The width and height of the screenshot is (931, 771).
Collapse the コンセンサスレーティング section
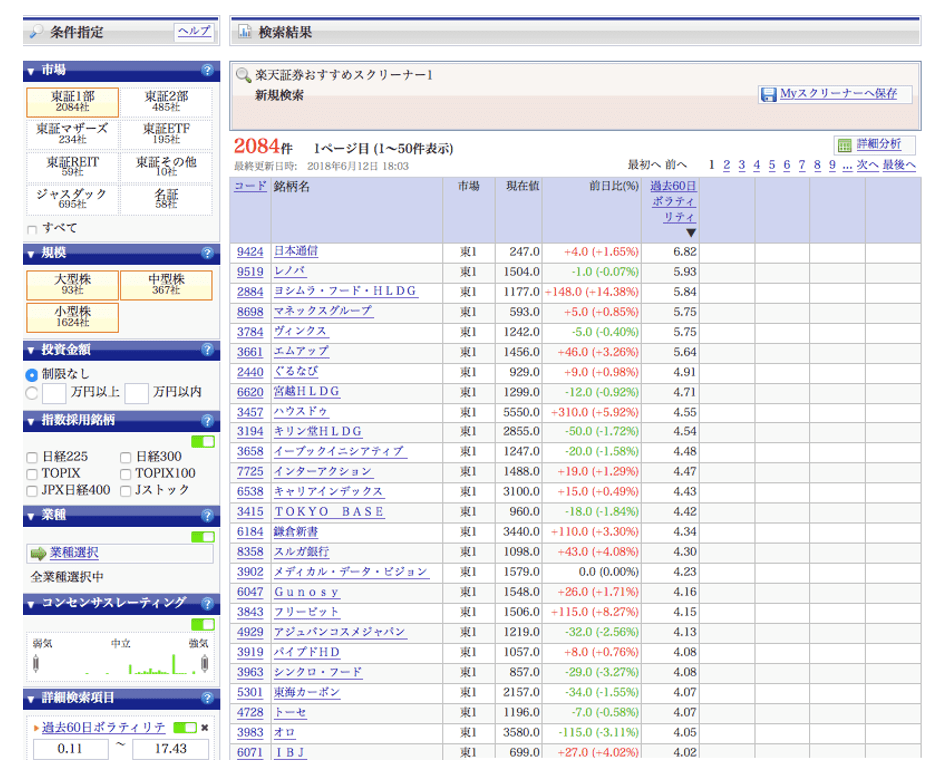32,602
